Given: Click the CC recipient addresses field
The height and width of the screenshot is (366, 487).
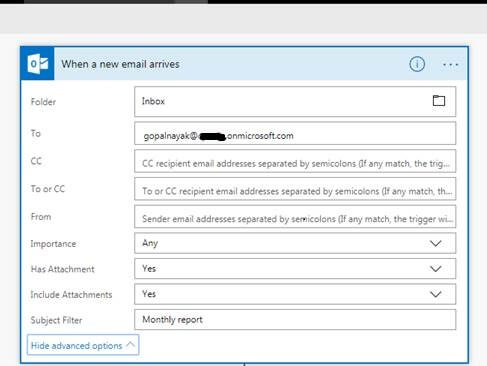Looking at the screenshot, I should click(x=295, y=161).
